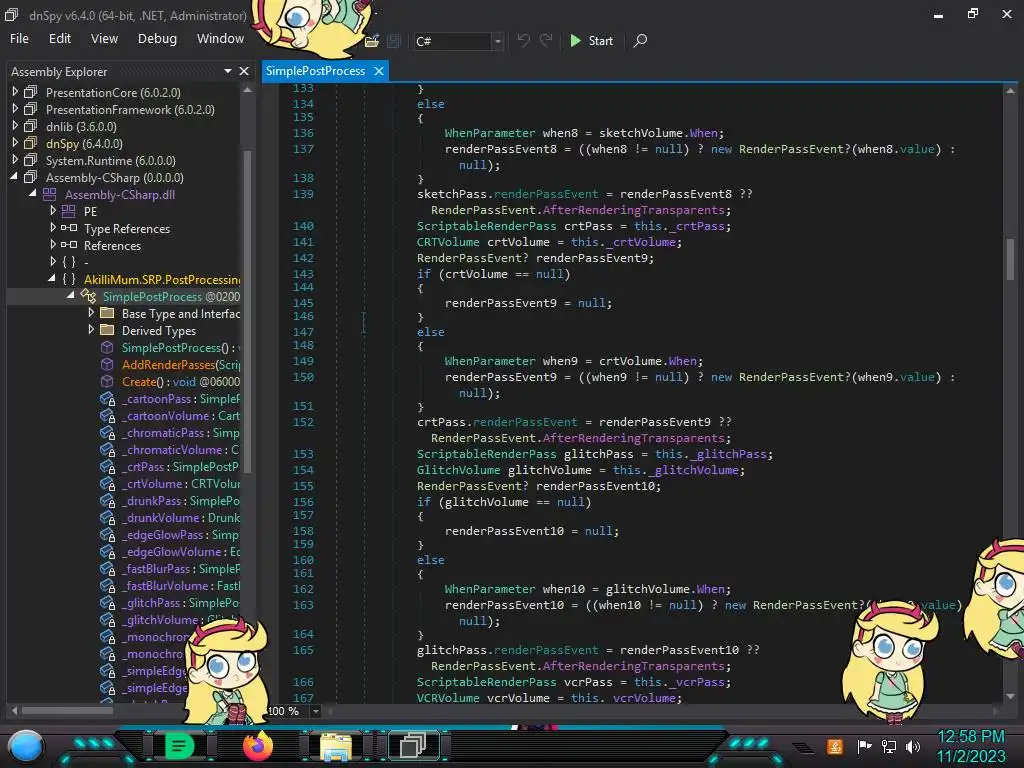This screenshot has height=768, width=1024.
Task: Collapse the Assembly-CSharp.dll module node
Action: point(32,194)
